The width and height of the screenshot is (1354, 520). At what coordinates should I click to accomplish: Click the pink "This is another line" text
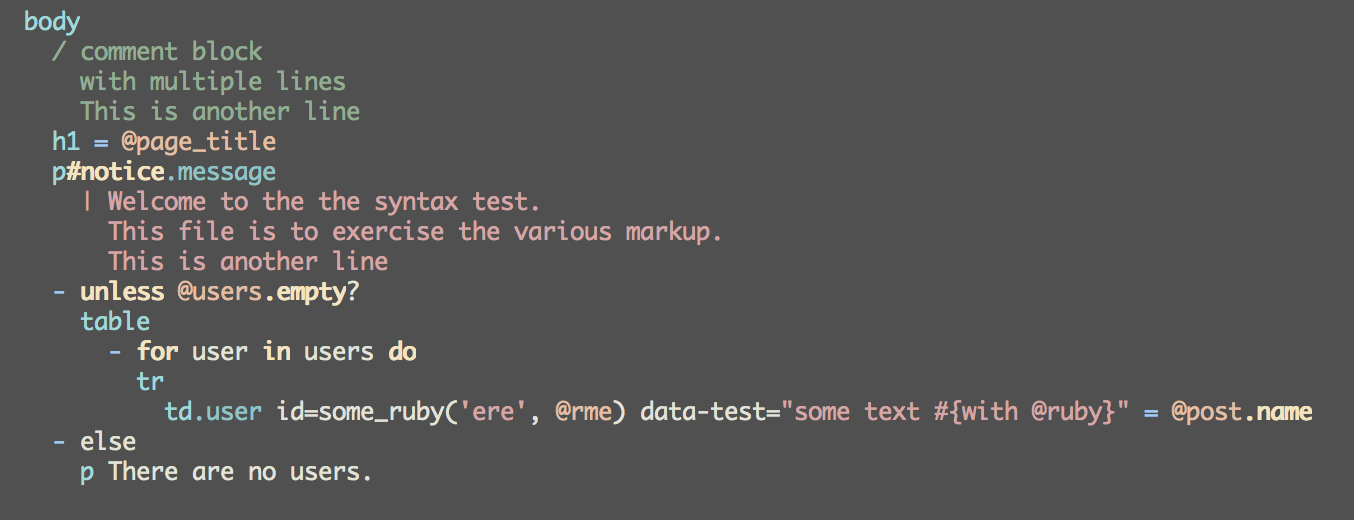[248, 261]
